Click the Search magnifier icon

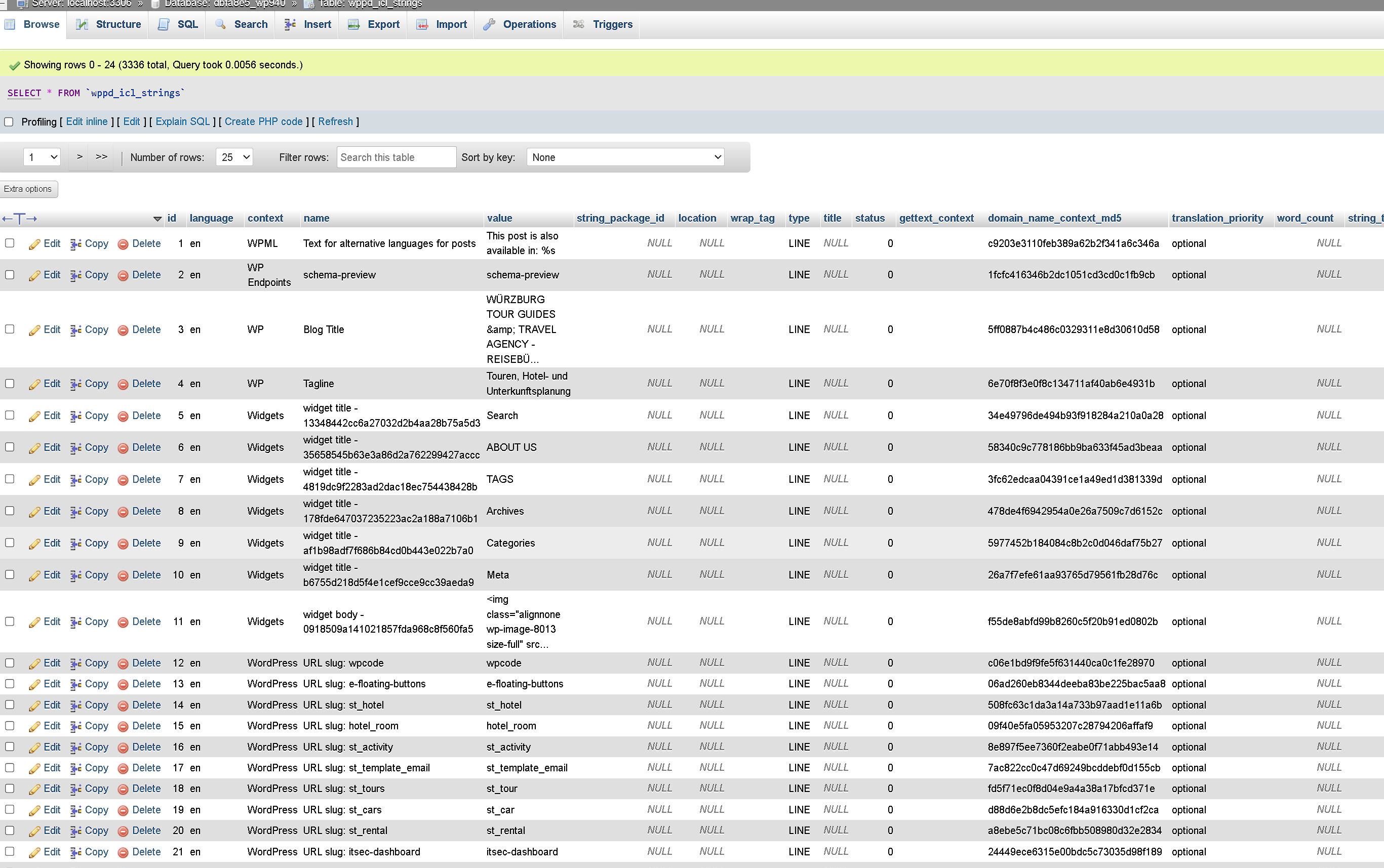(220, 25)
